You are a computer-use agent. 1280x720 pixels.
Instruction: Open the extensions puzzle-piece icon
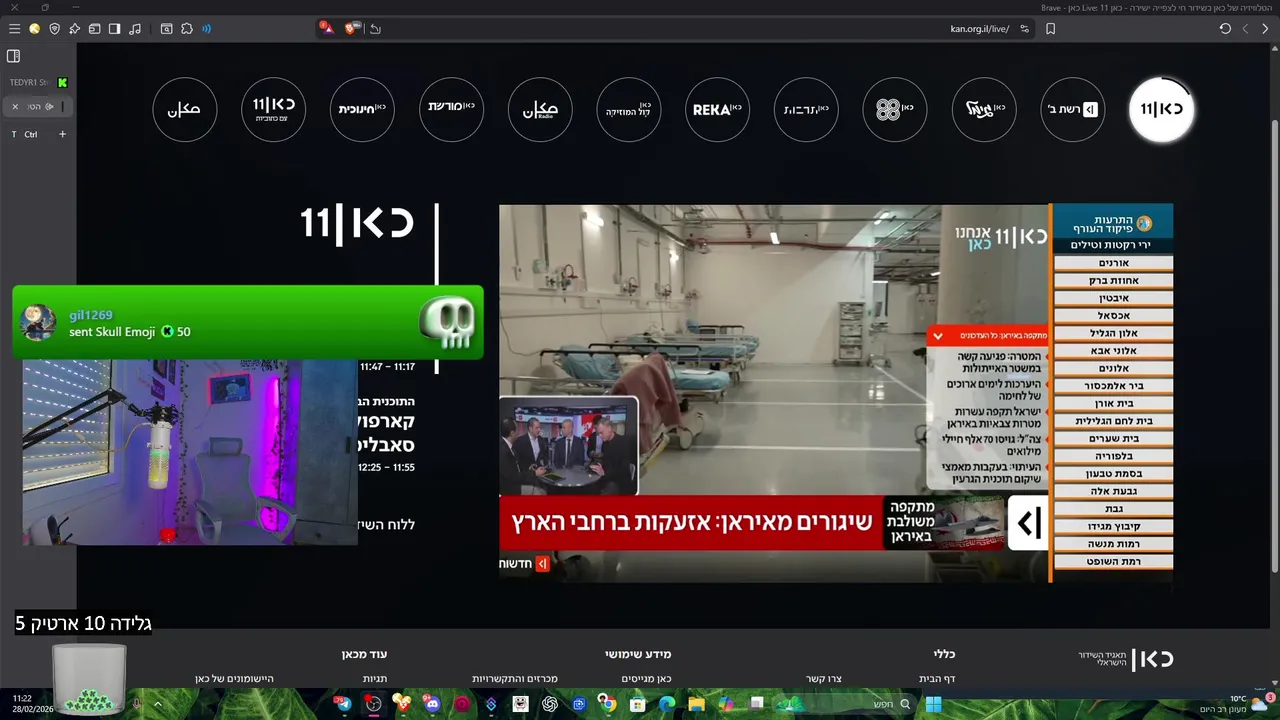click(x=187, y=29)
